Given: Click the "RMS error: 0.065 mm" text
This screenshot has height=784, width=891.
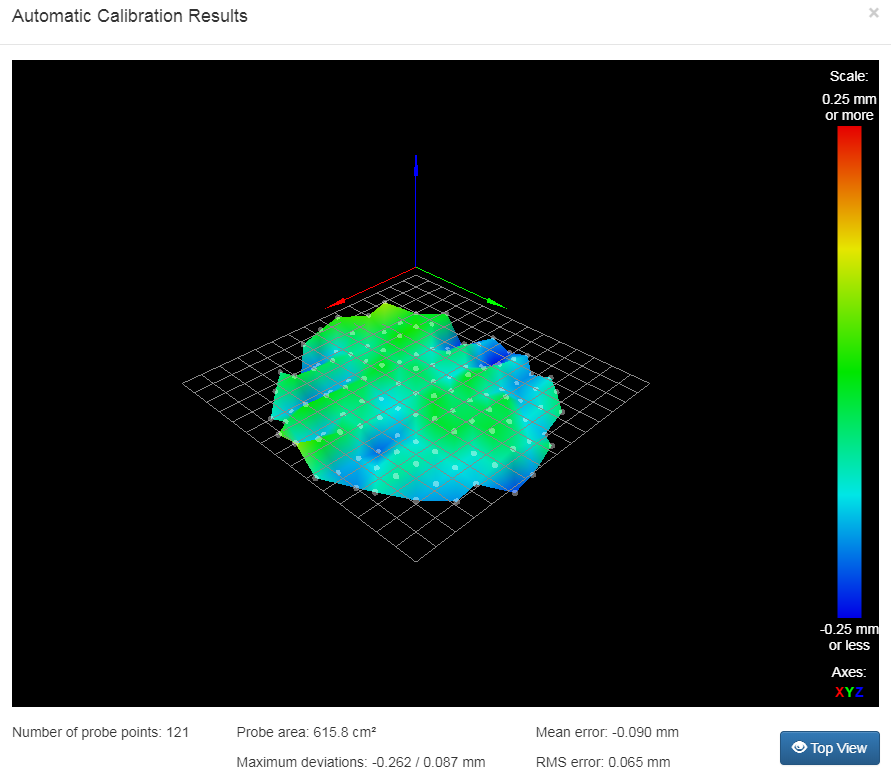Looking at the screenshot, I should pyautogui.click(x=603, y=762).
